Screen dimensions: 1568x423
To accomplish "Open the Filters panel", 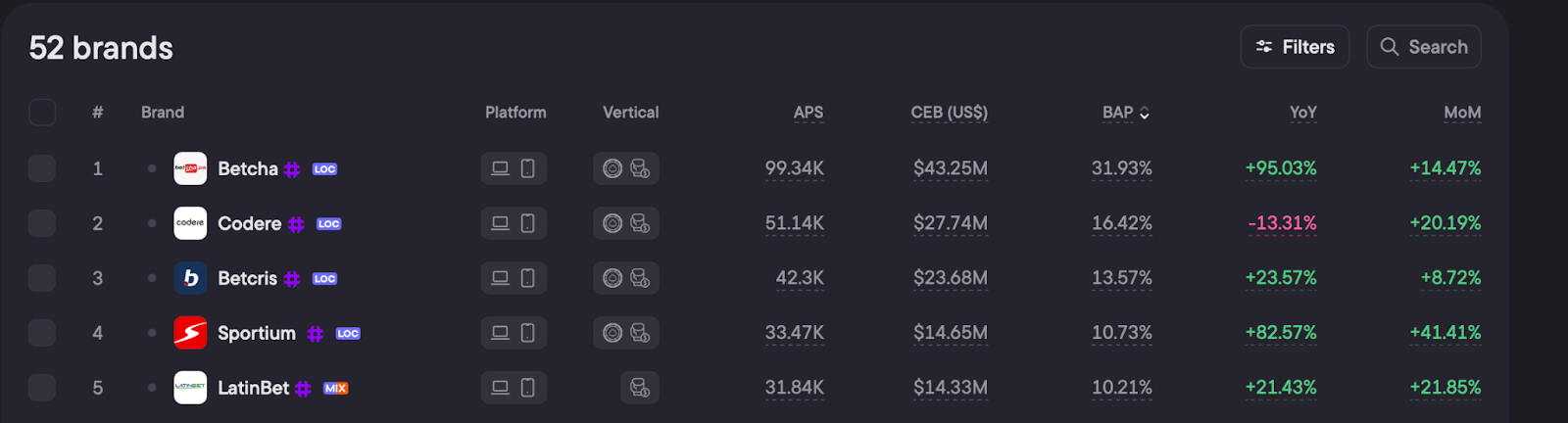I will pyautogui.click(x=1295, y=47).
